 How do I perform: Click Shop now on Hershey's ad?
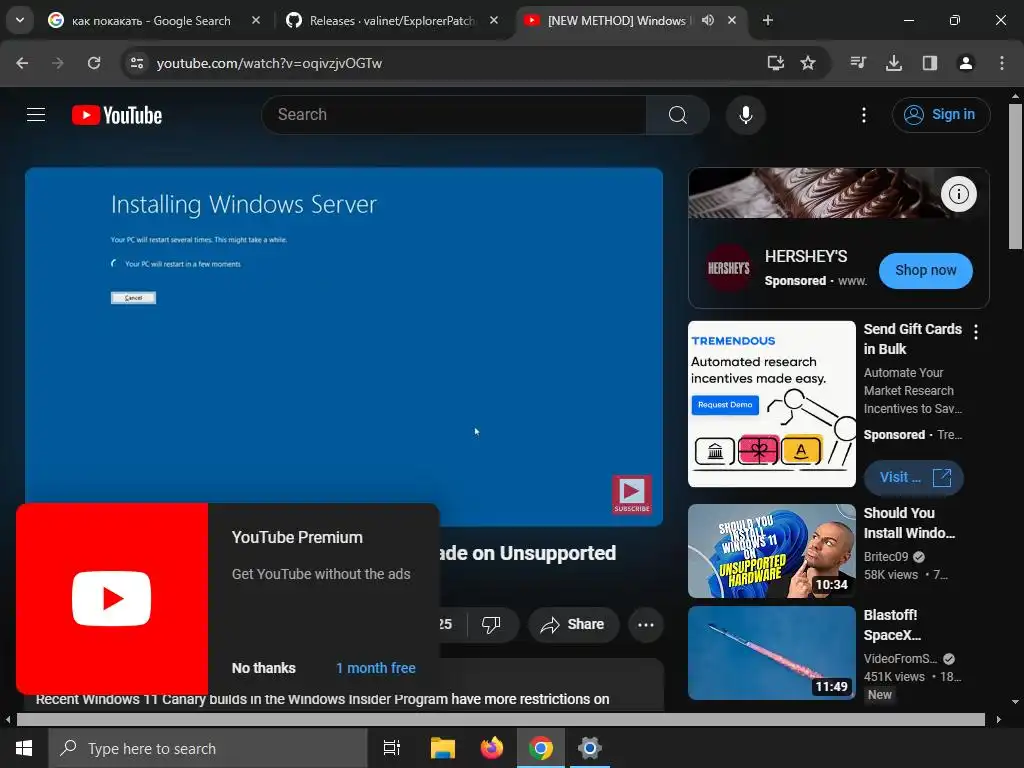tap(925, 270)
